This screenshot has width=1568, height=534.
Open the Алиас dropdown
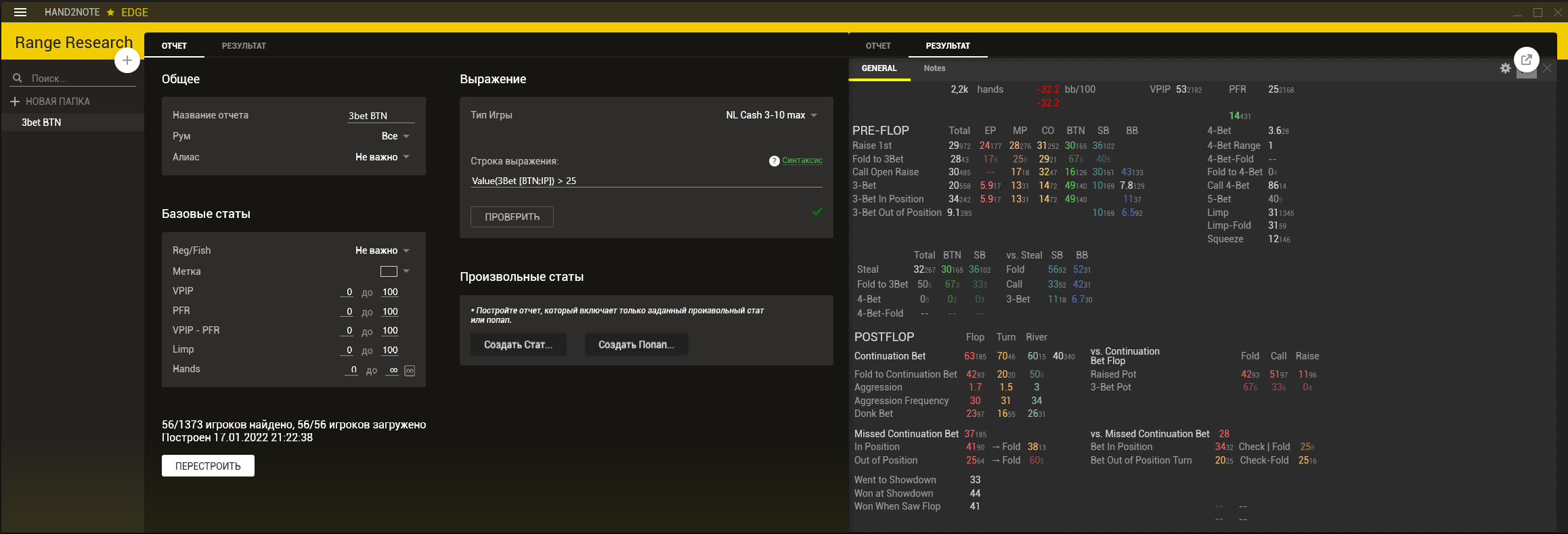coord(406,158)
